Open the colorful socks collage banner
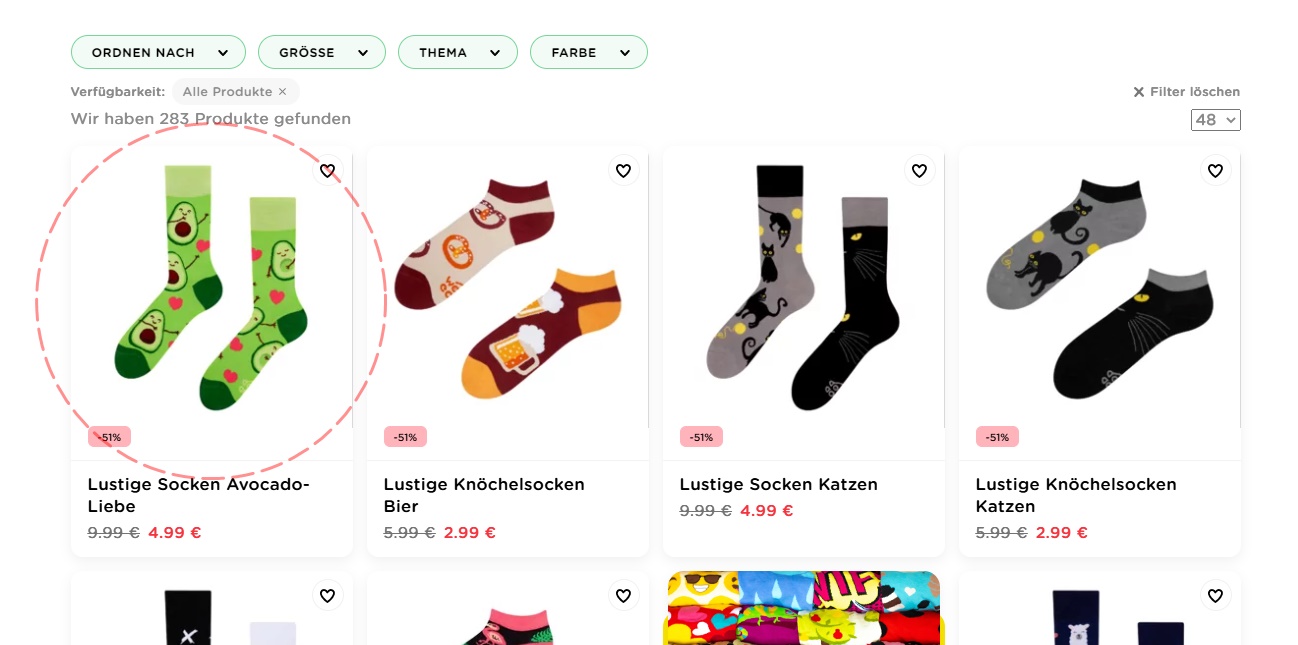Image resolution: width=1298 pixels, height=645 pixels. tap(803, 608)
